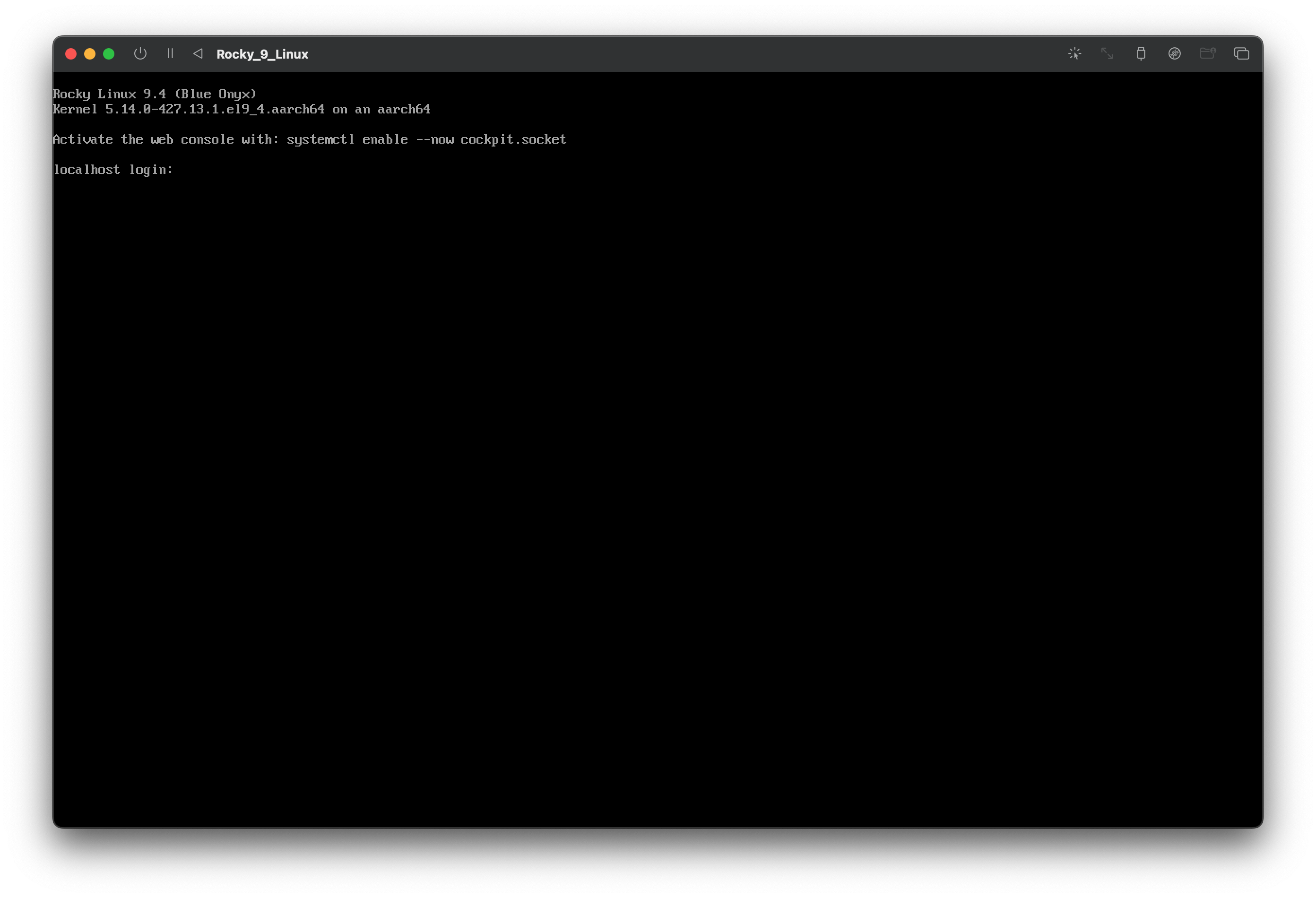
Task: Close the VM window with the red button
Action: click(71, 54)
